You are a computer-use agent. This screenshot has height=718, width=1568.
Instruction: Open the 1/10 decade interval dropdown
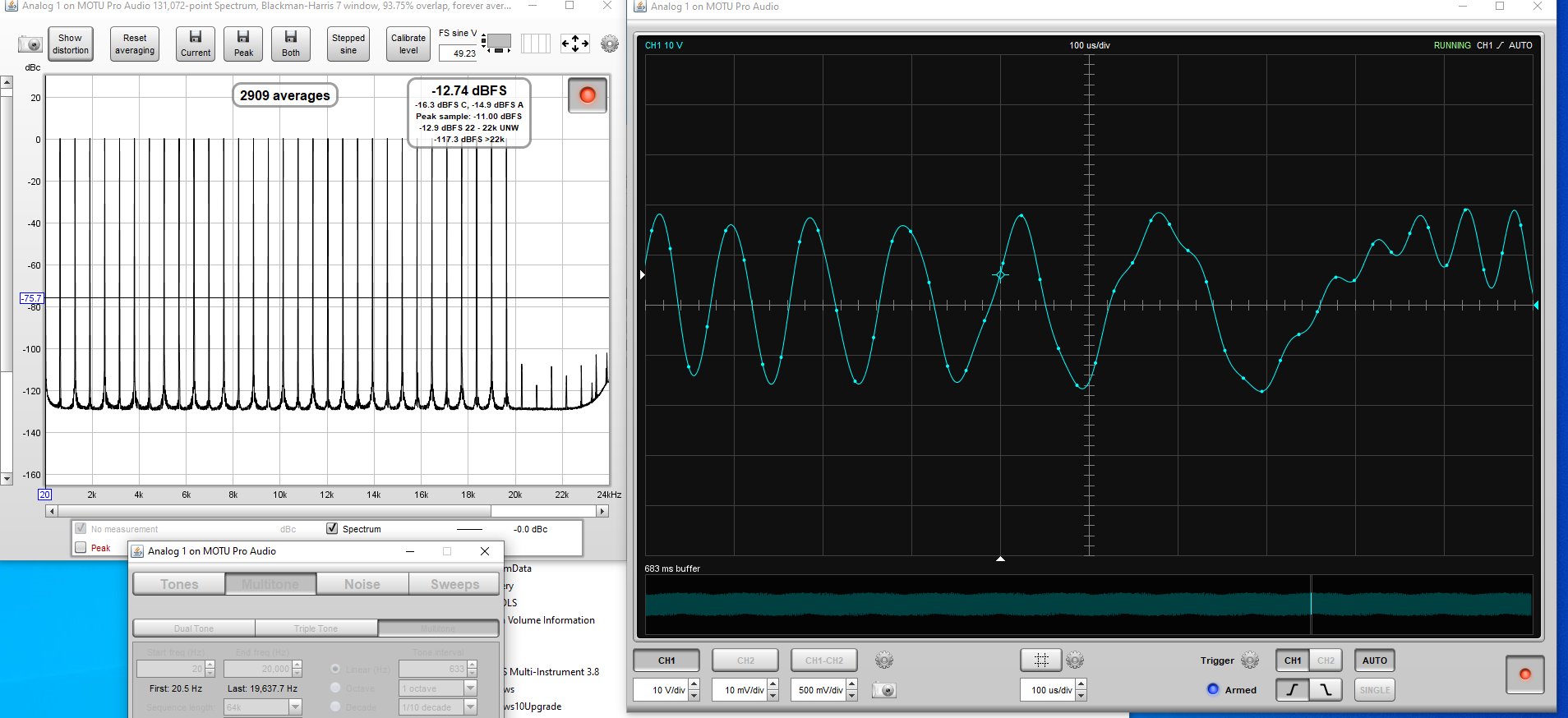(x=470, y=707)
